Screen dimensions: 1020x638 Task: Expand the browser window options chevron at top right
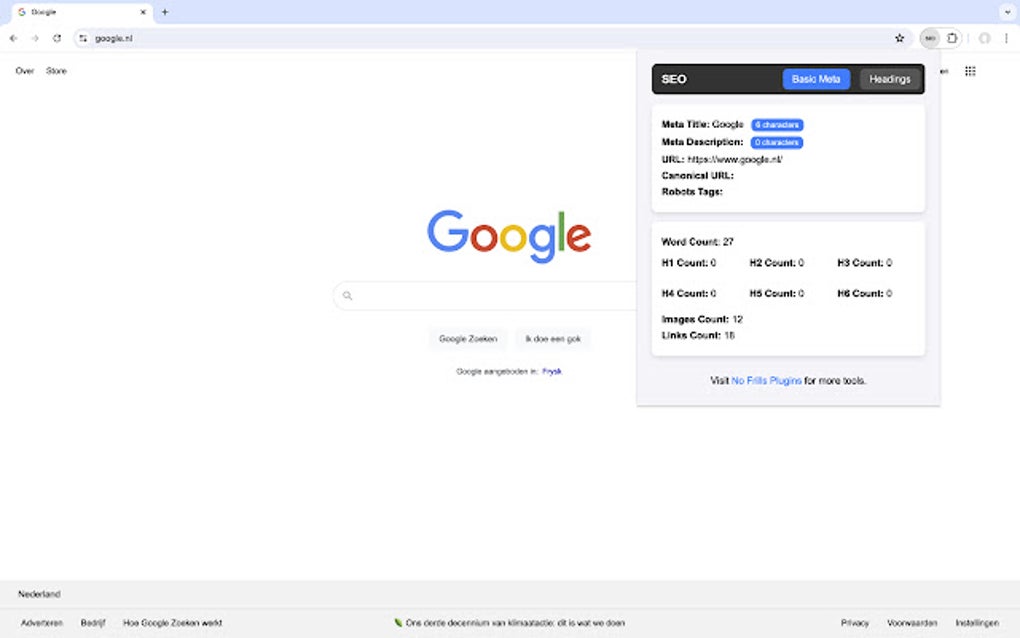(1008, 12)
